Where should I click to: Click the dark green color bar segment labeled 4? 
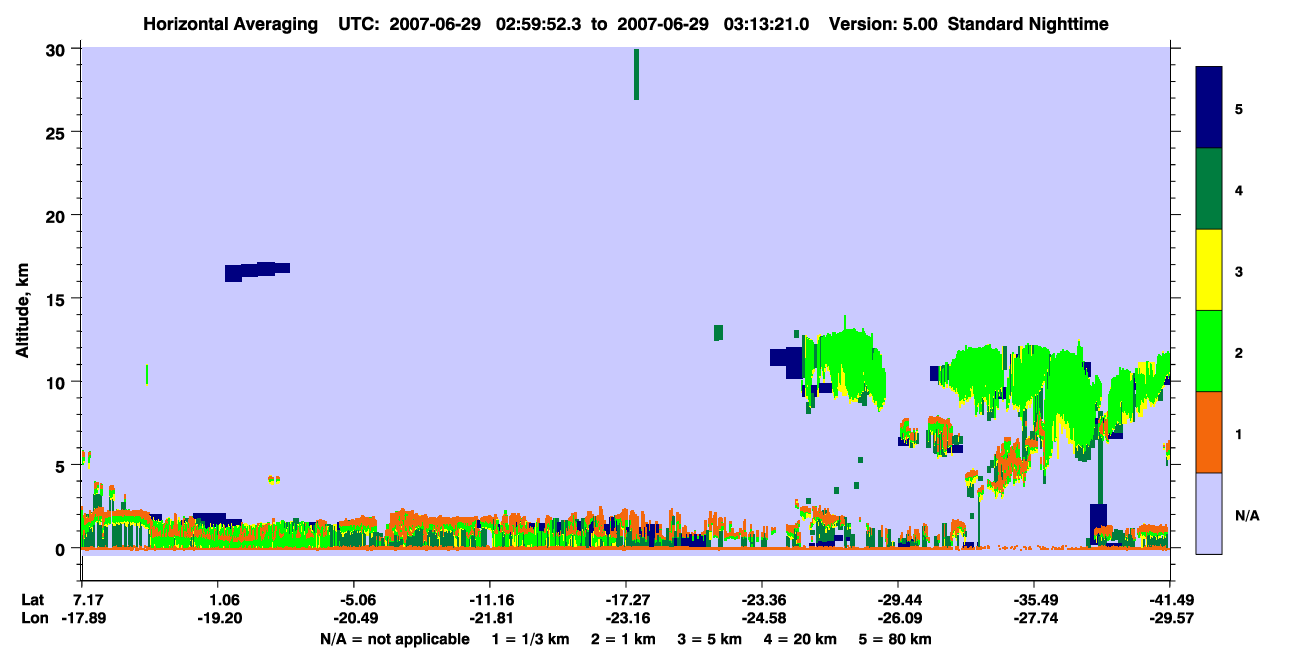[x=1209, y=189]
